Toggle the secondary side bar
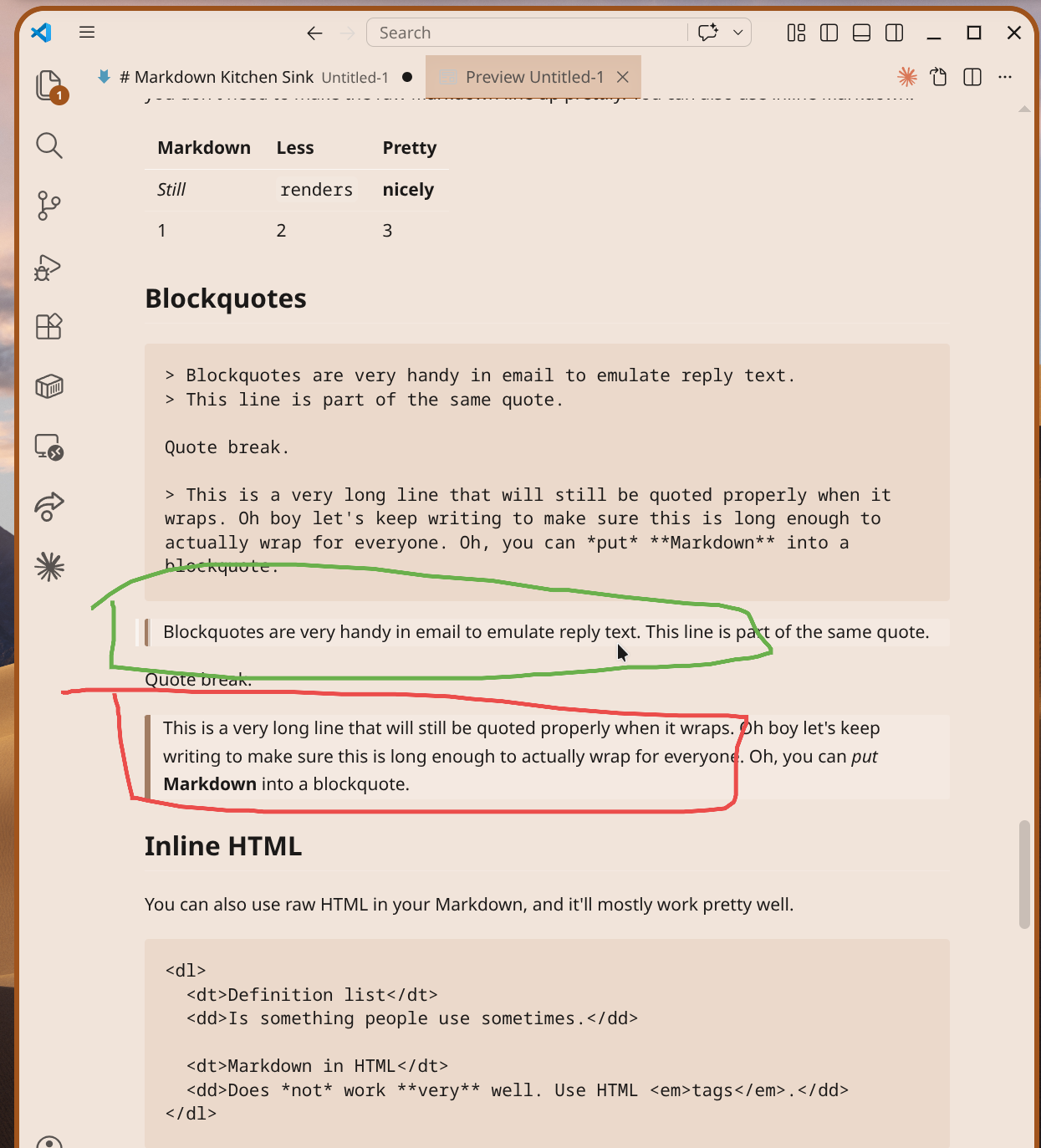 (x=894, y=33)
